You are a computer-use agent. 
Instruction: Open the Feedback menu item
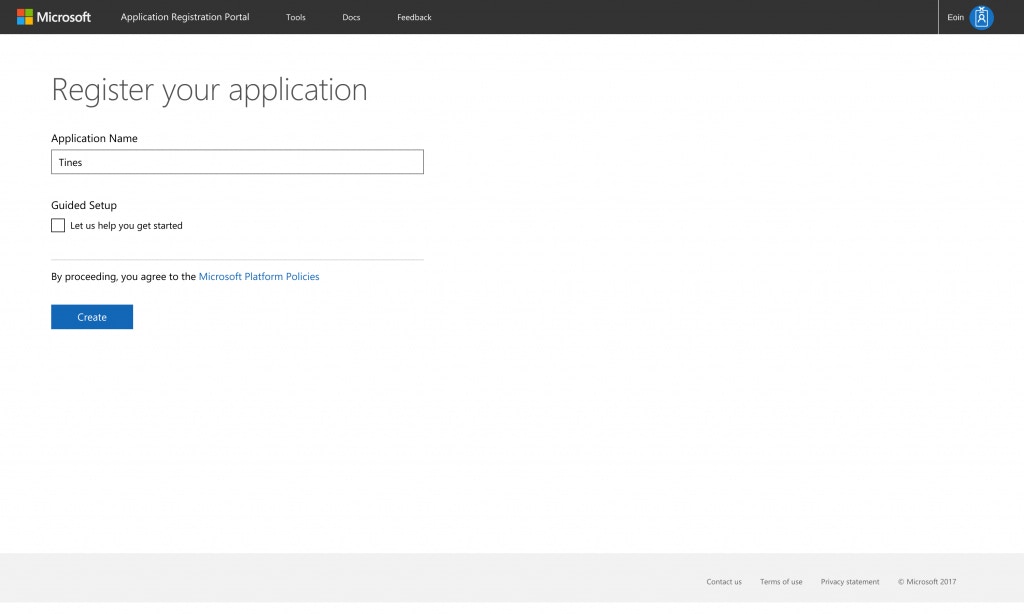coord(414,17)
